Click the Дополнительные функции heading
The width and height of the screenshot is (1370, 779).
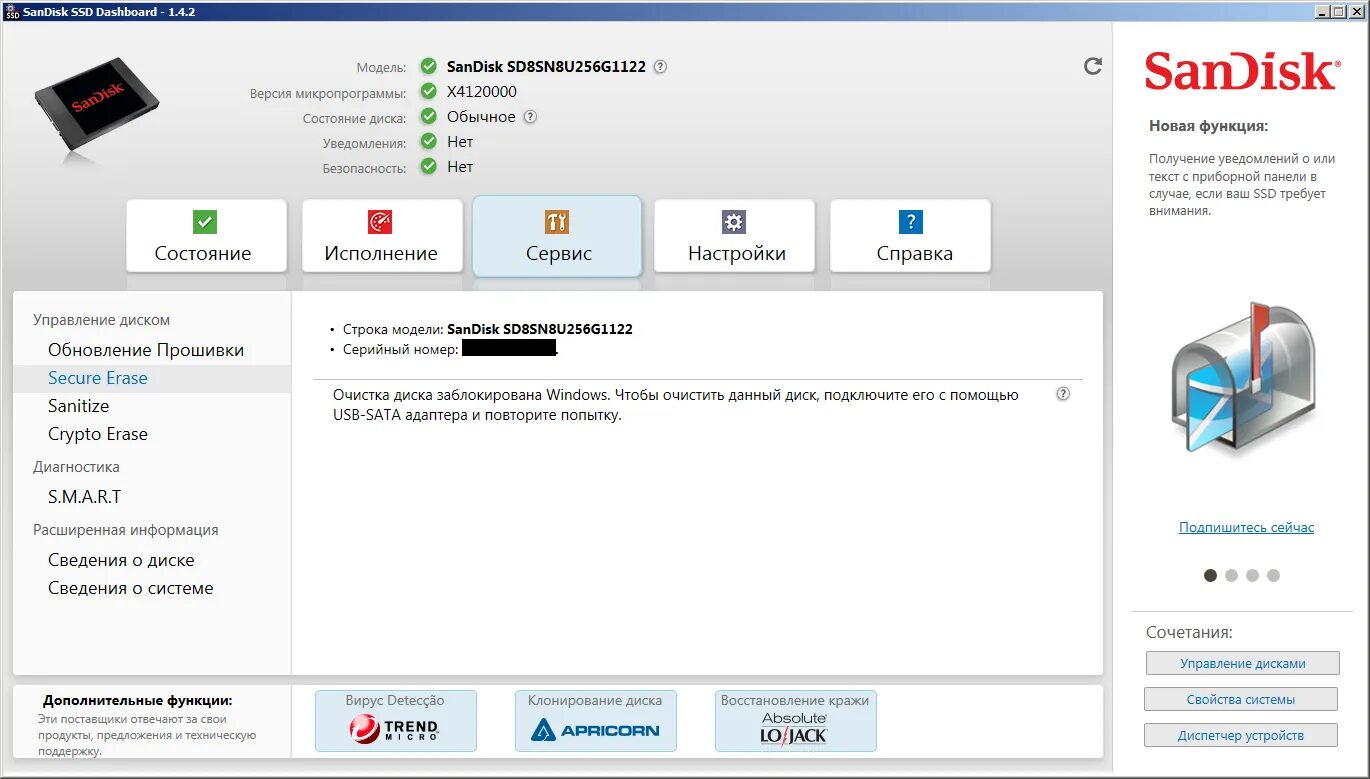(138, 701)
